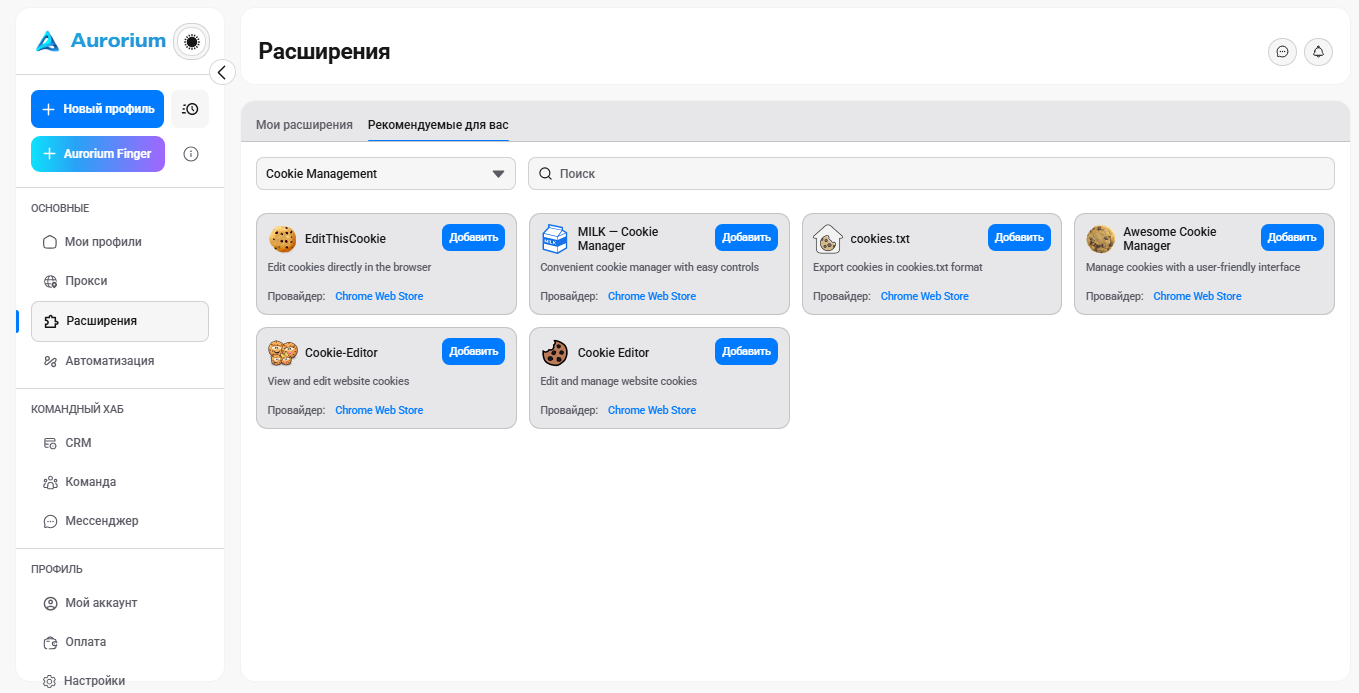Toggle the light/dark theme sun icon
Image resolution: width=1359 pixels, height=693 pixels.
192,41
